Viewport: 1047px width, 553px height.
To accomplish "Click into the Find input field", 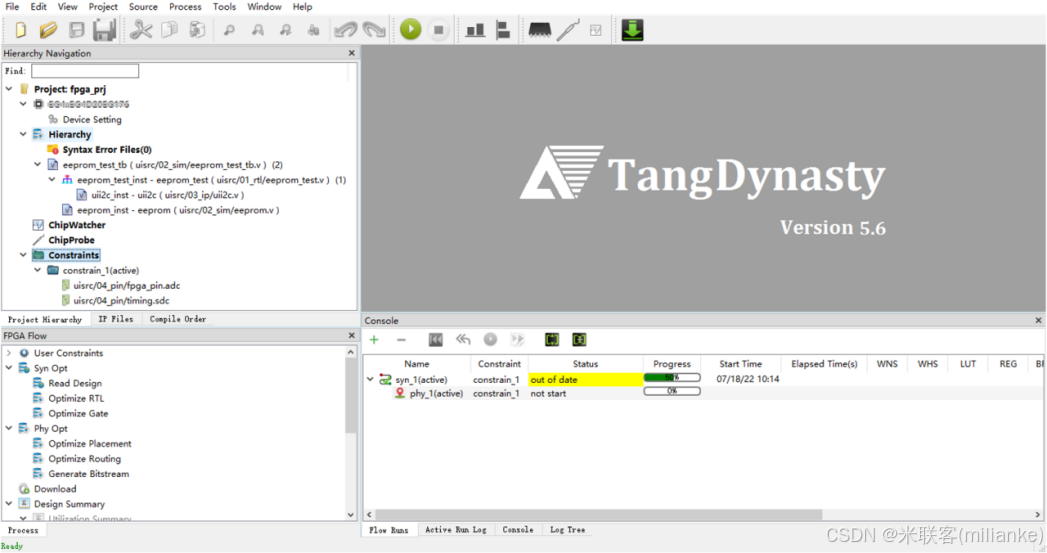I will coord(85,71).
